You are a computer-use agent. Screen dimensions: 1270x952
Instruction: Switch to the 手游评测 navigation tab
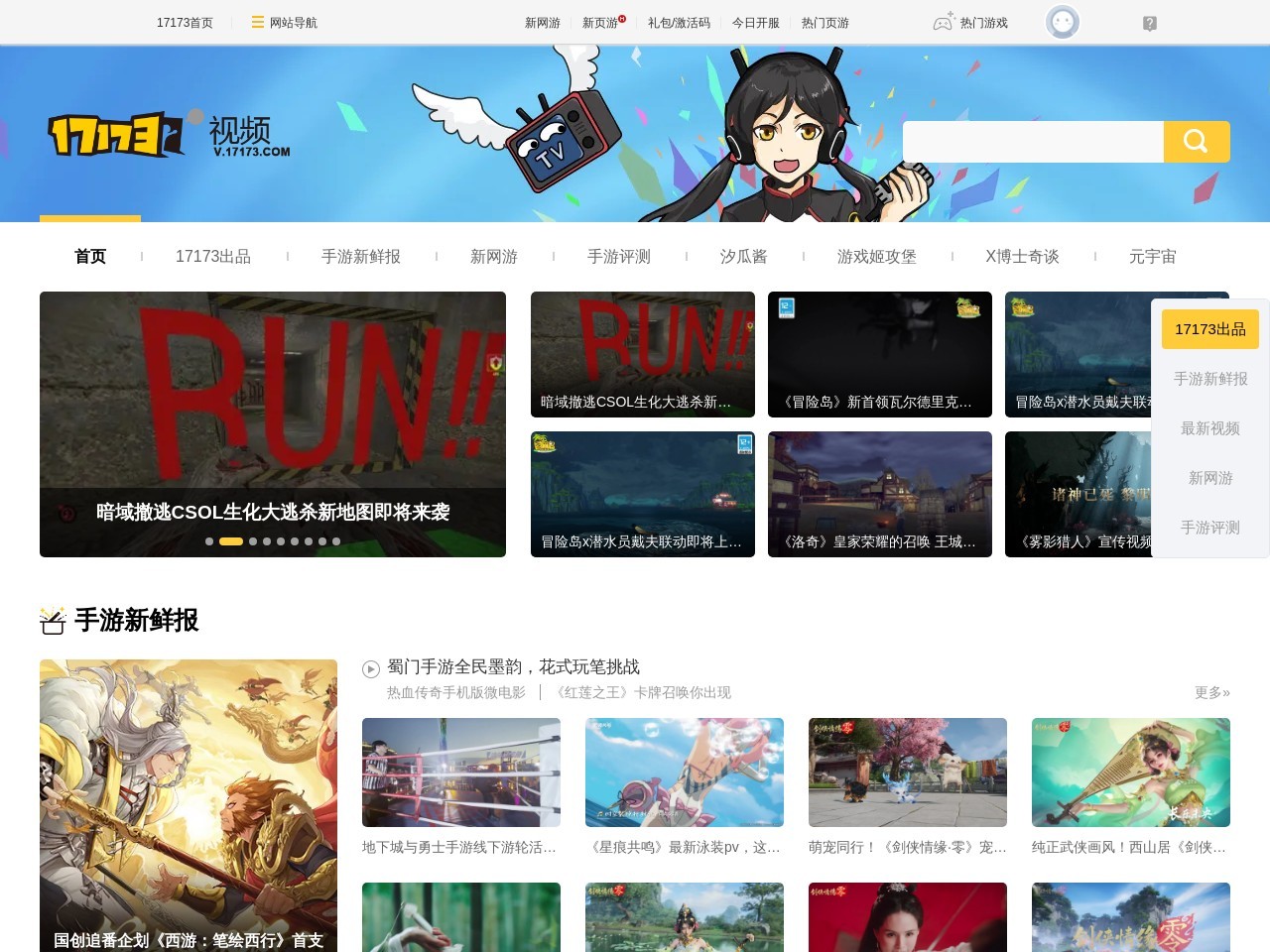(618, 257)
